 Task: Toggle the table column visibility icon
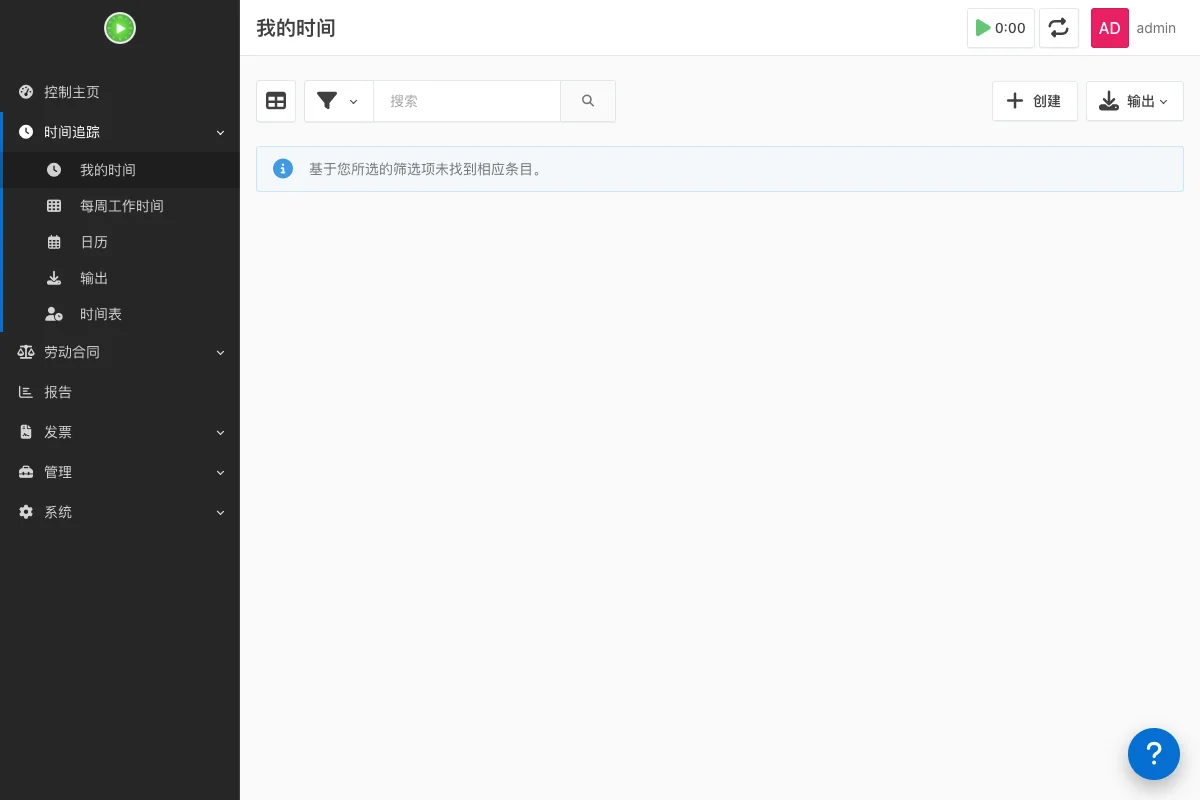tap(276, 101)
